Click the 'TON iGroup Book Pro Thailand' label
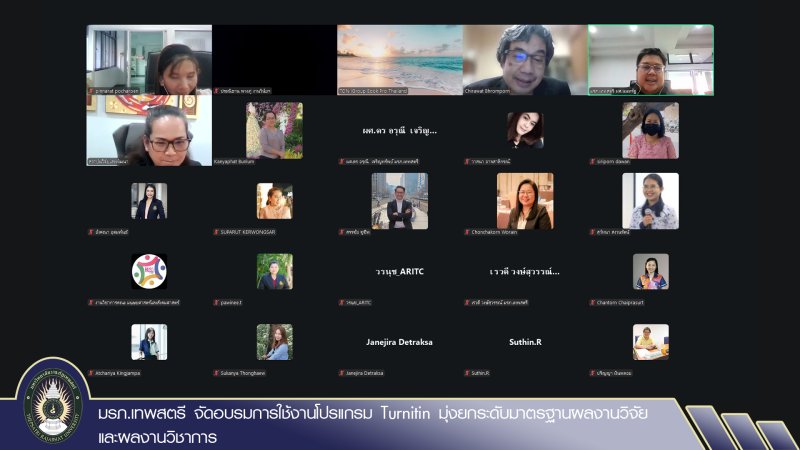 point(373,91)
